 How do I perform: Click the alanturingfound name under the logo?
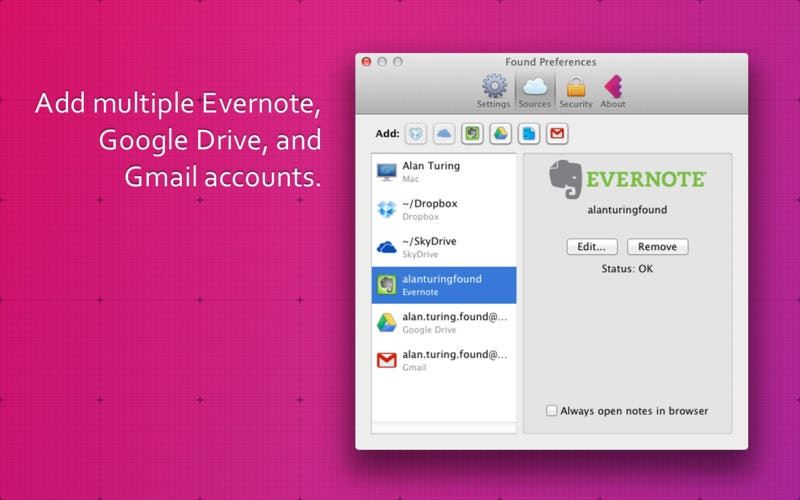click(x=627, y=210)
